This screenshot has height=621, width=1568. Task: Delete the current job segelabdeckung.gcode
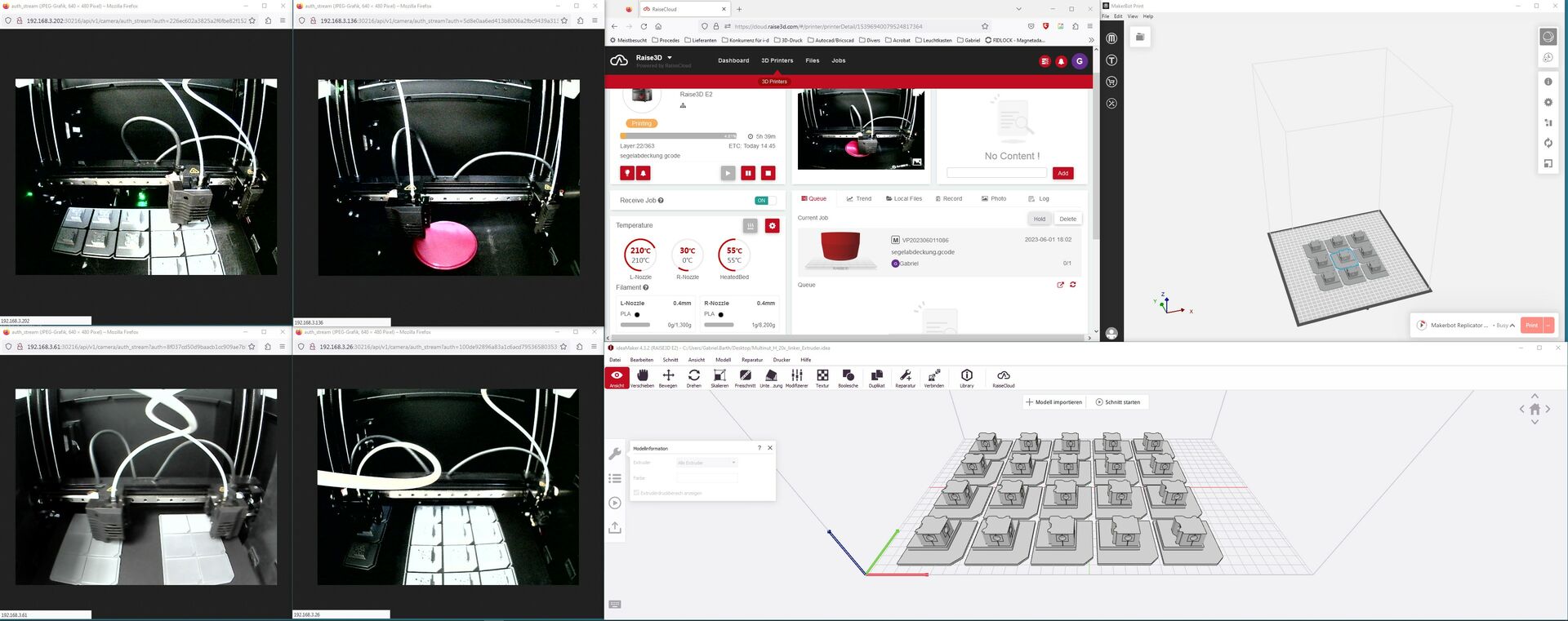coord(1068,219)
